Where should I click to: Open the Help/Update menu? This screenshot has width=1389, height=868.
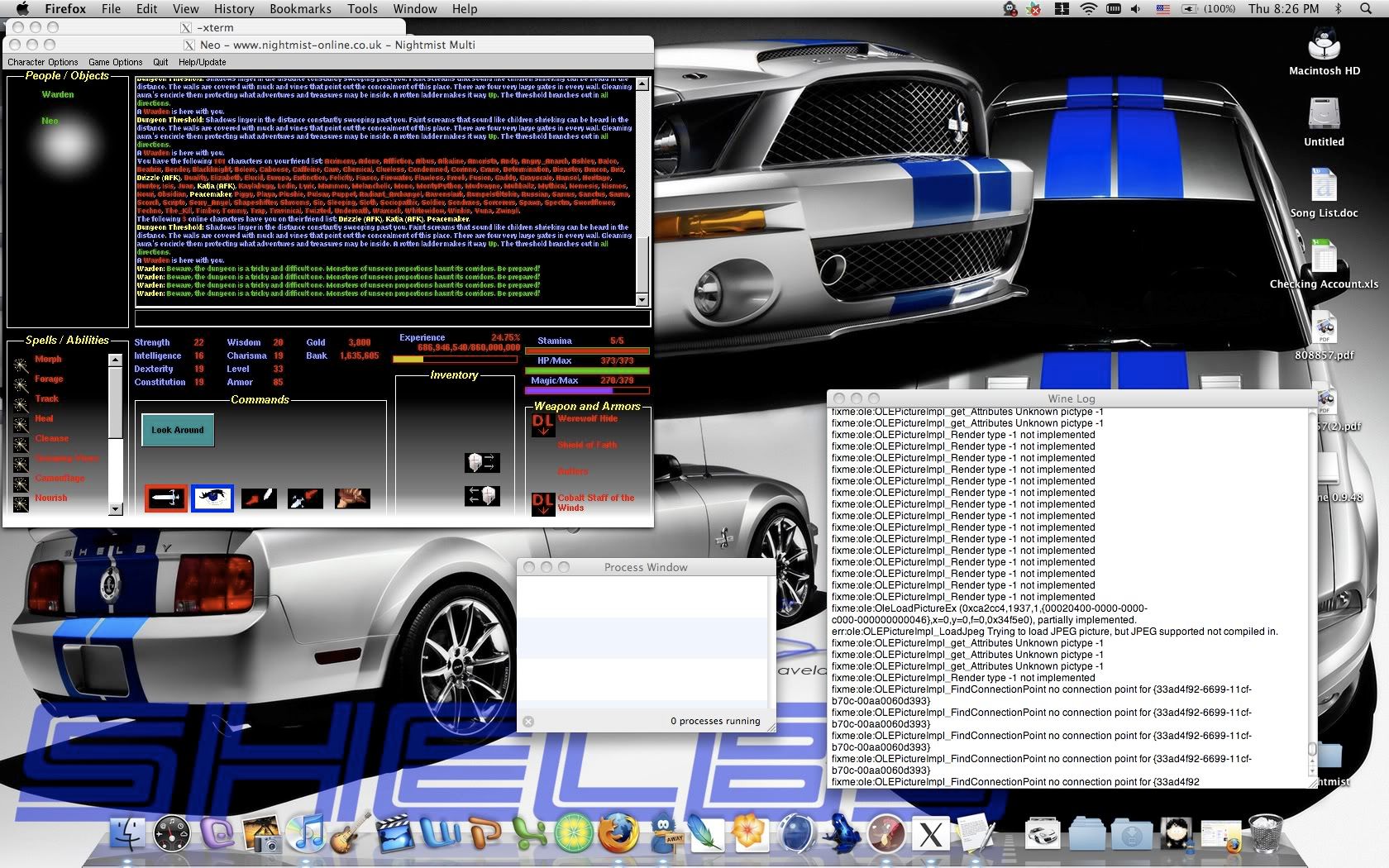coord(202,62)
